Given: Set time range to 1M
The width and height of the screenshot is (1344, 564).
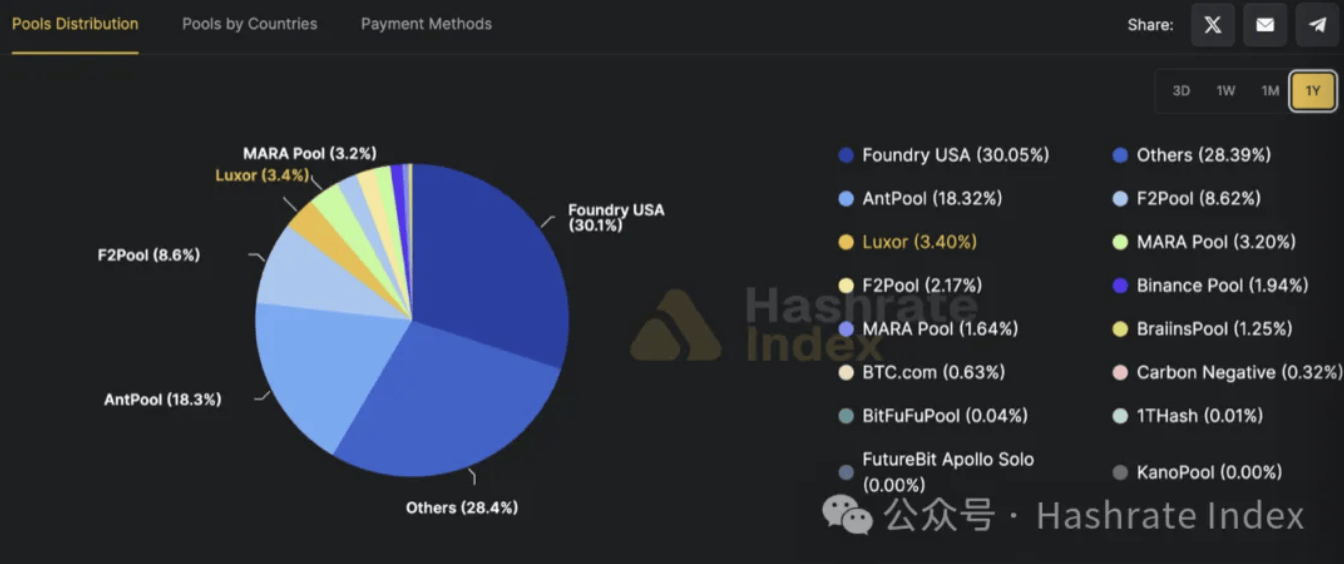Looking at the screenshot, I should [x=1270, y=91].
